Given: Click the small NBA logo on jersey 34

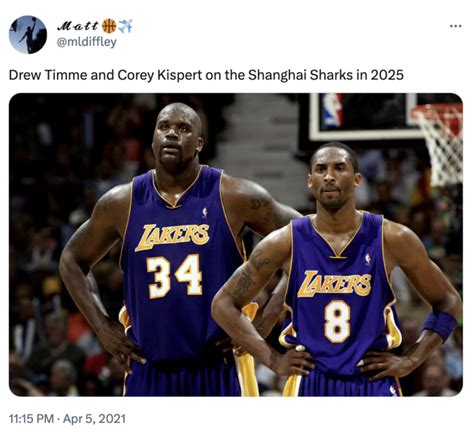Looking at the screenshot, I should point(205,212).
